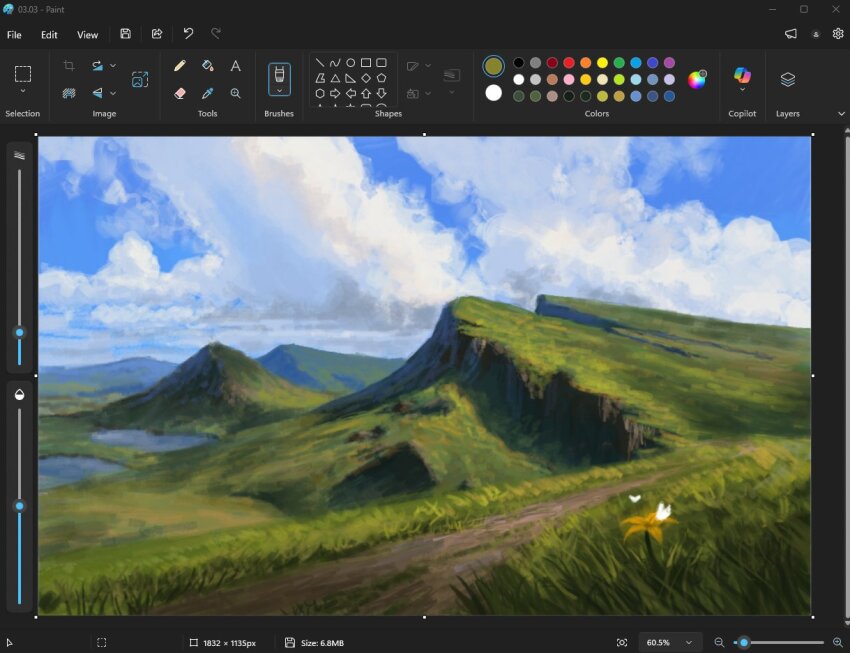850x653 pixels.
Task: Open the File menu
Action: 14,34
